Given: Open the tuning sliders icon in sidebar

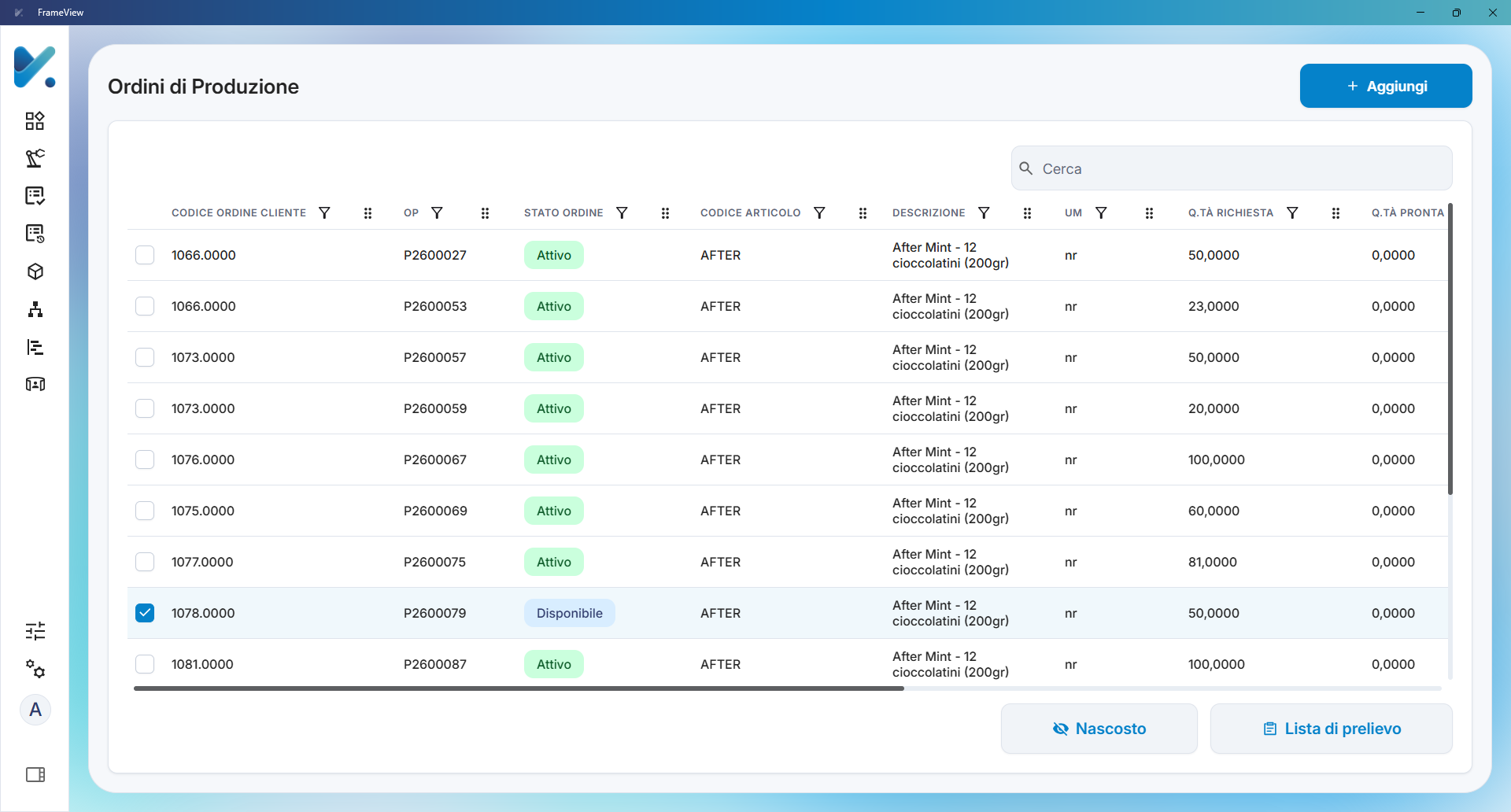Looking at the screenshot, I should (35, 631).
